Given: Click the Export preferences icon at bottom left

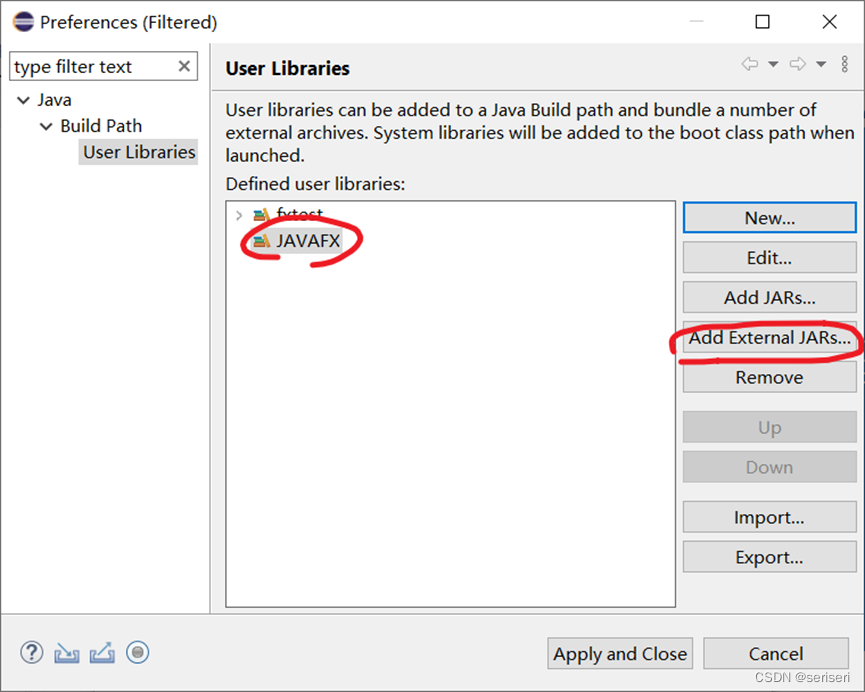Looking at the screenshot, I should (x=103, y=653).
